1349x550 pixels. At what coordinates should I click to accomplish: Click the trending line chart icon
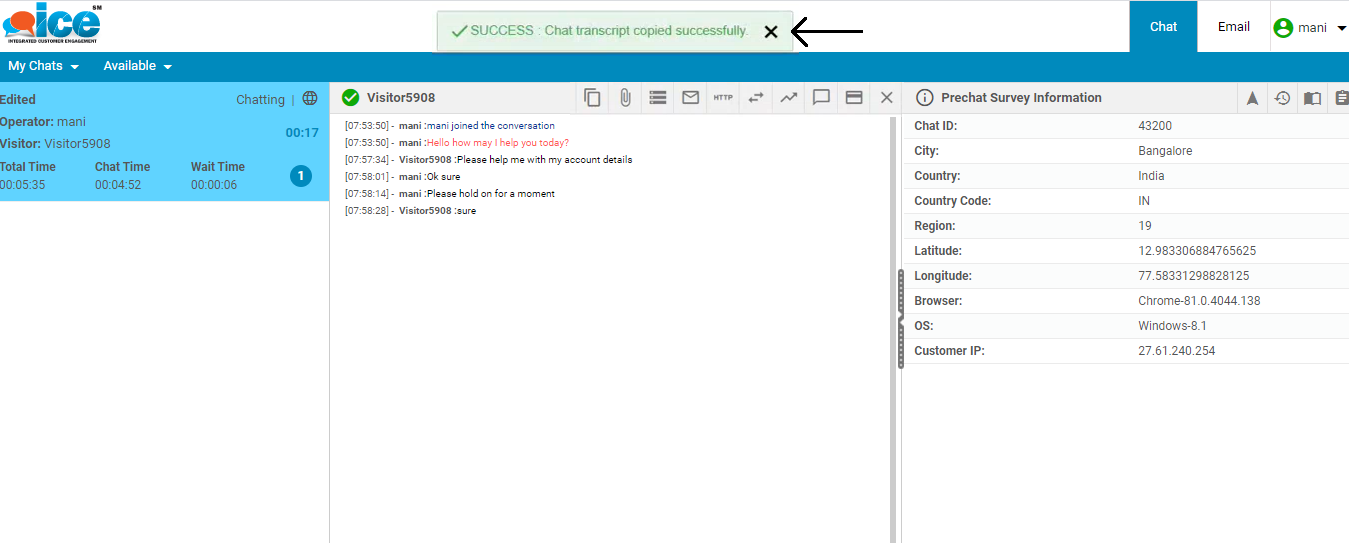click(789, 98)
